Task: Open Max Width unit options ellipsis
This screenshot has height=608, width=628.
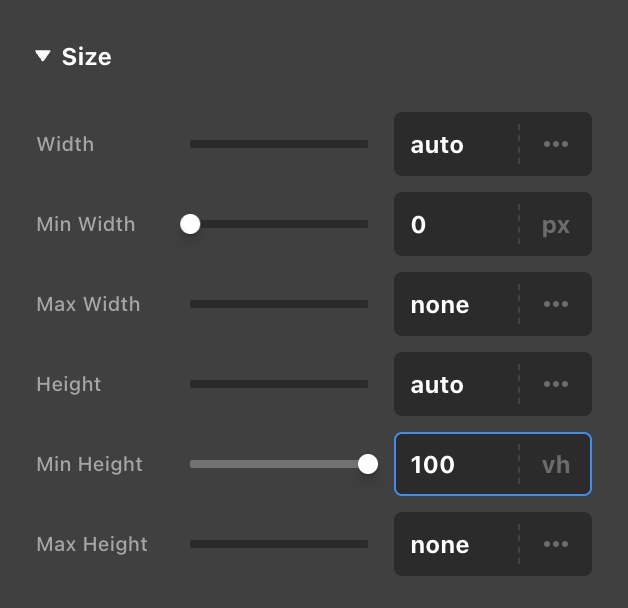Action: point(555,304)
